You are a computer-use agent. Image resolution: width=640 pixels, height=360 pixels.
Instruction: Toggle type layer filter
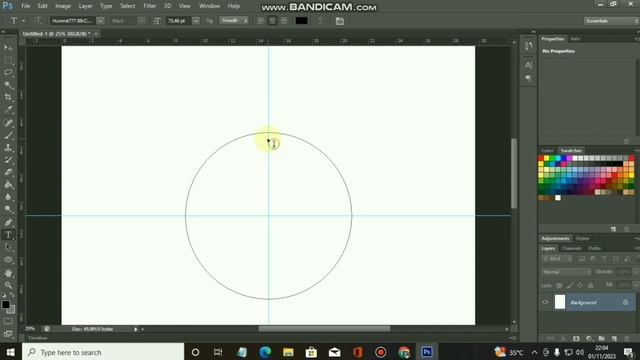click(x=604, y=259)
